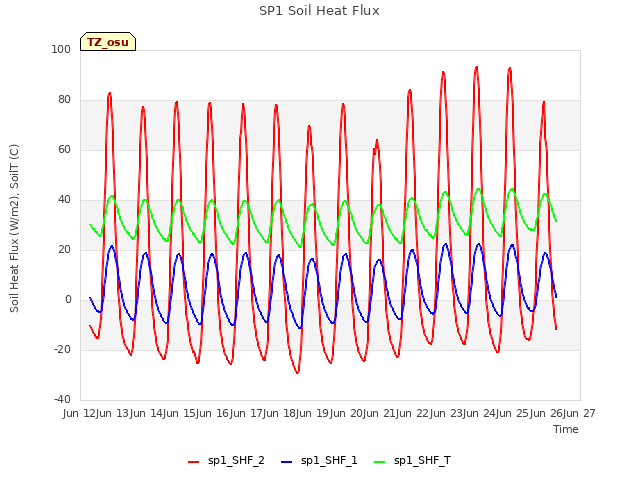Click the Jun 18 x-axis tick label
This screenshot has height=480, width=640.
point(280,413)
